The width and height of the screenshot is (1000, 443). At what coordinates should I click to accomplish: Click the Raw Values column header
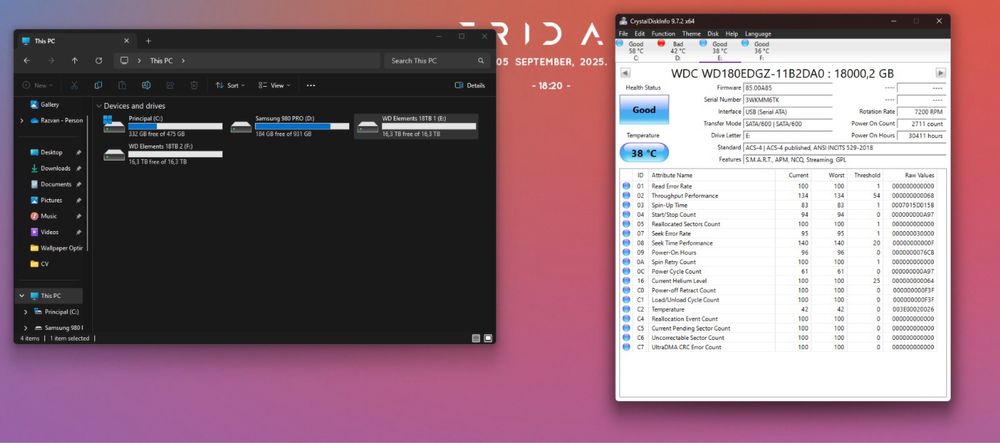(x=919, y=175)
